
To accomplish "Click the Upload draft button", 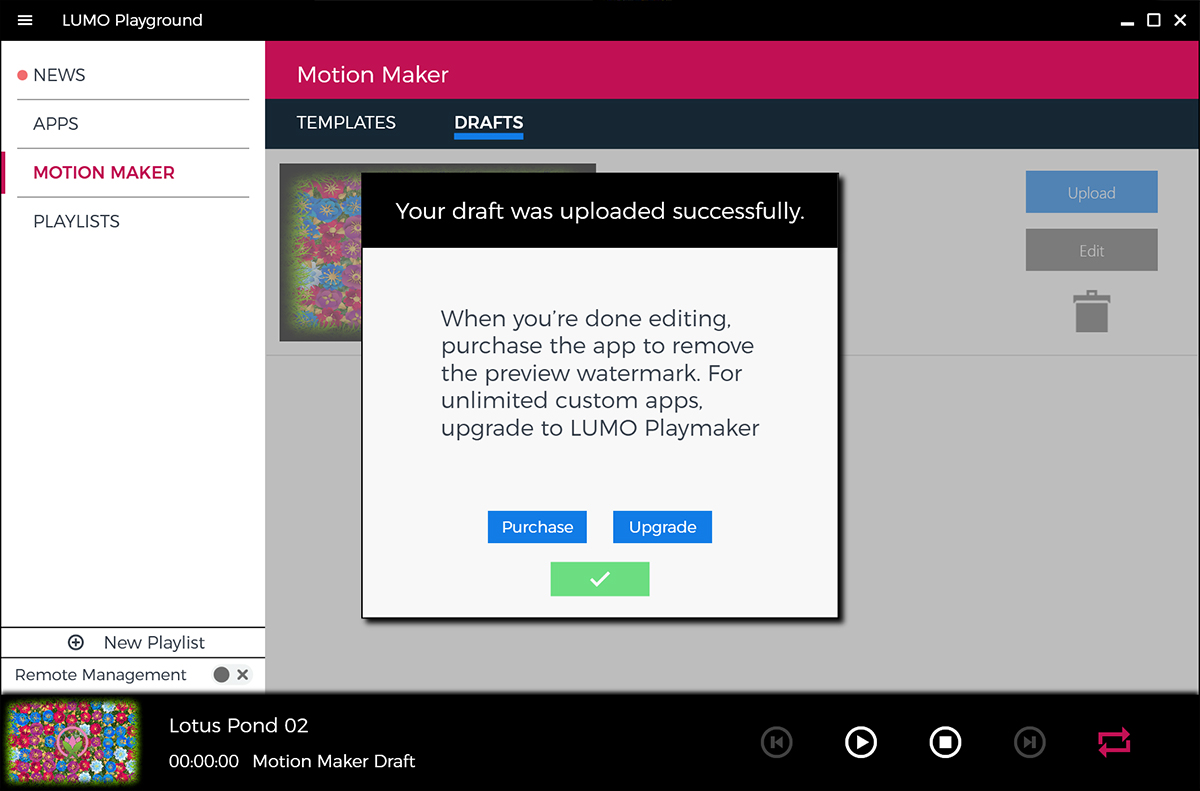I will coord(1091,192).
